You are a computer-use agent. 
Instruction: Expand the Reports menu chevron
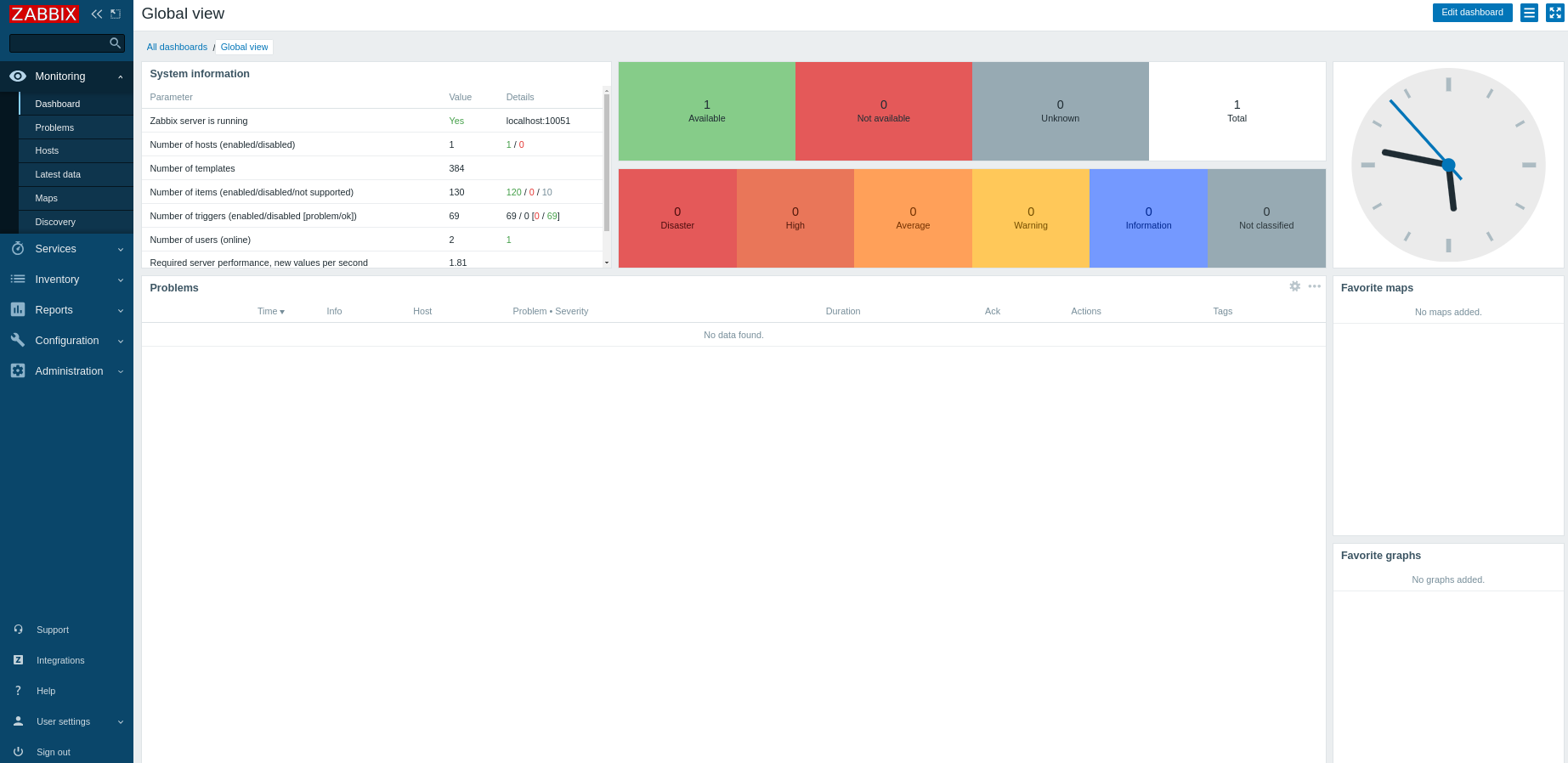pyautogui.click(x=121, y=310)
